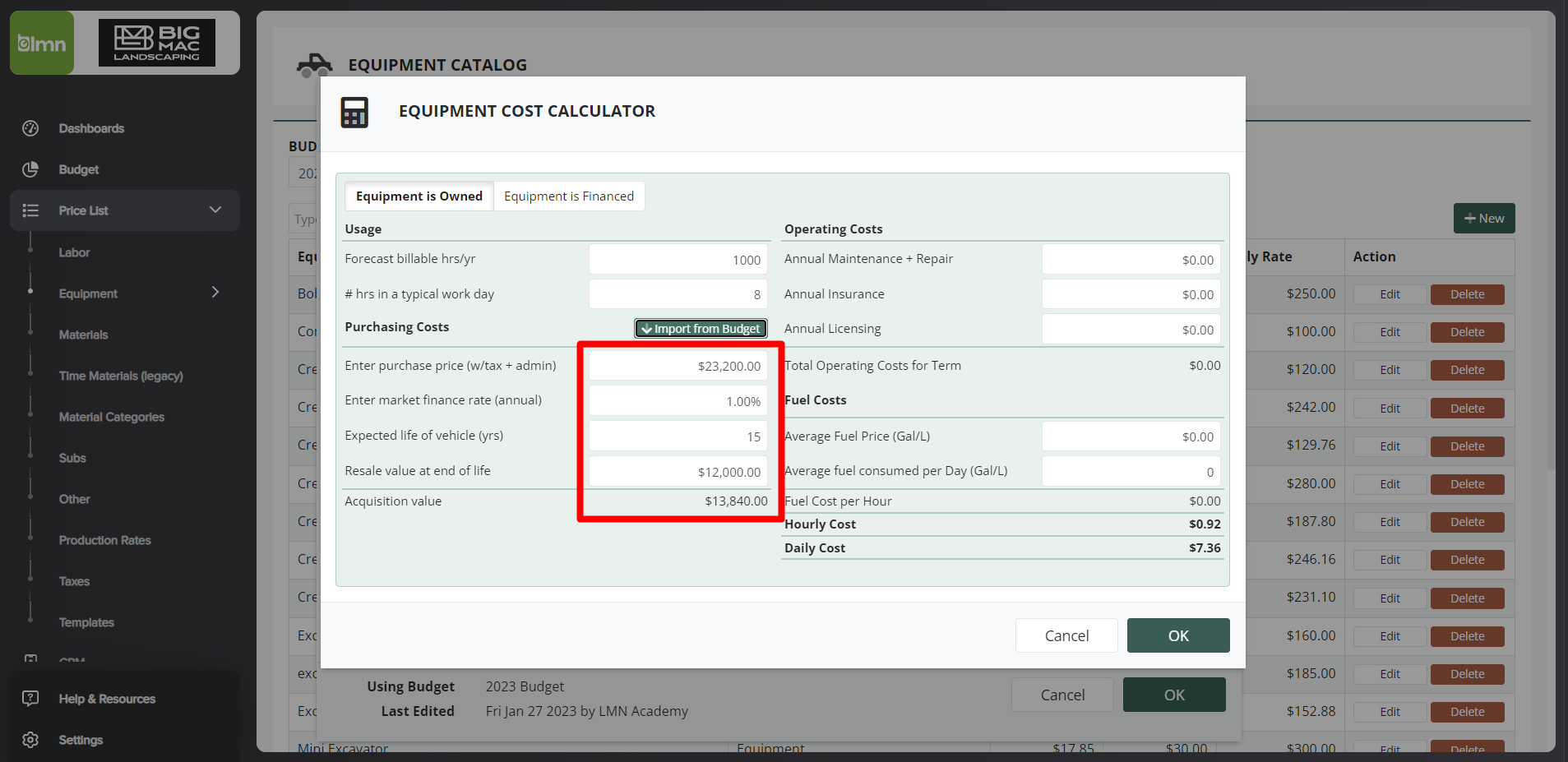The width and height of the screenshot is (1568, 762).
Task: Click the Big Mac Landscaping logo
Action: (157, 43)
